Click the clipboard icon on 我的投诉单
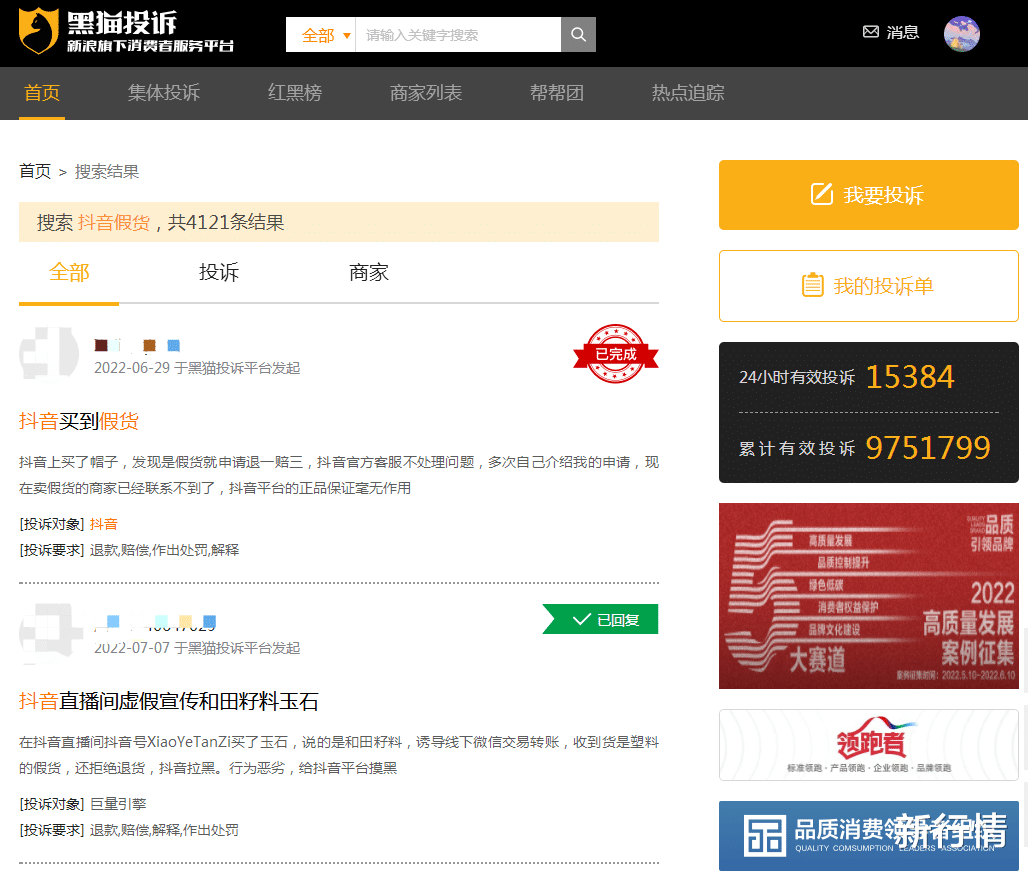 (x=812, y=286)
